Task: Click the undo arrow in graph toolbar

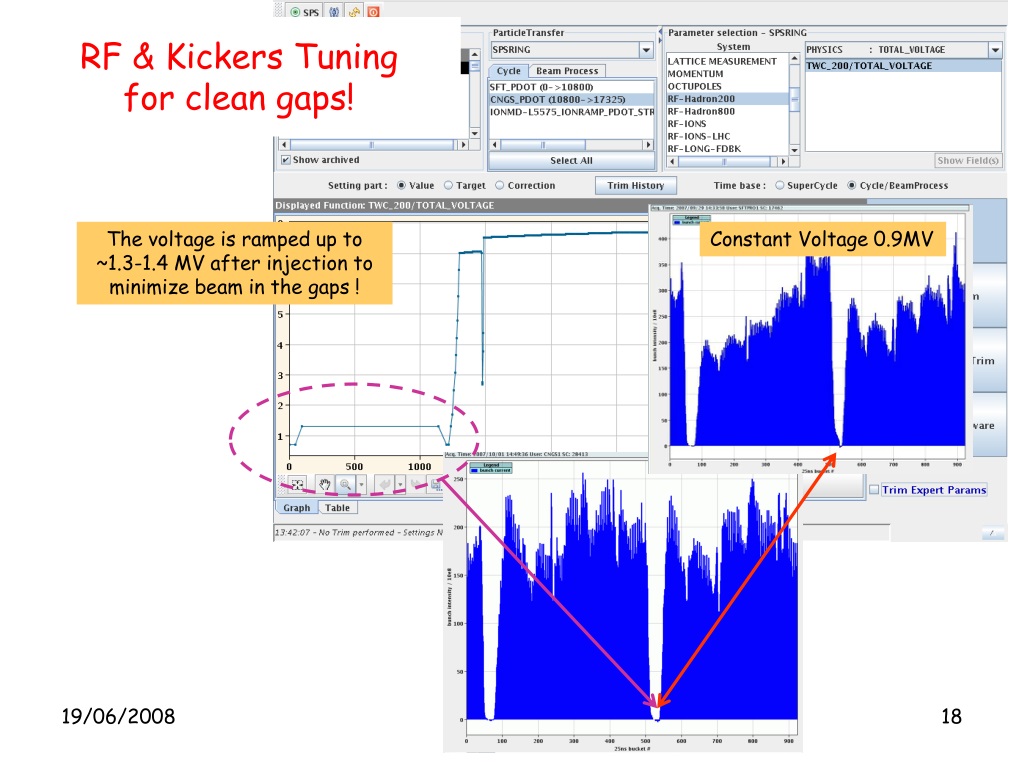Action: click(x=385, y=485)
